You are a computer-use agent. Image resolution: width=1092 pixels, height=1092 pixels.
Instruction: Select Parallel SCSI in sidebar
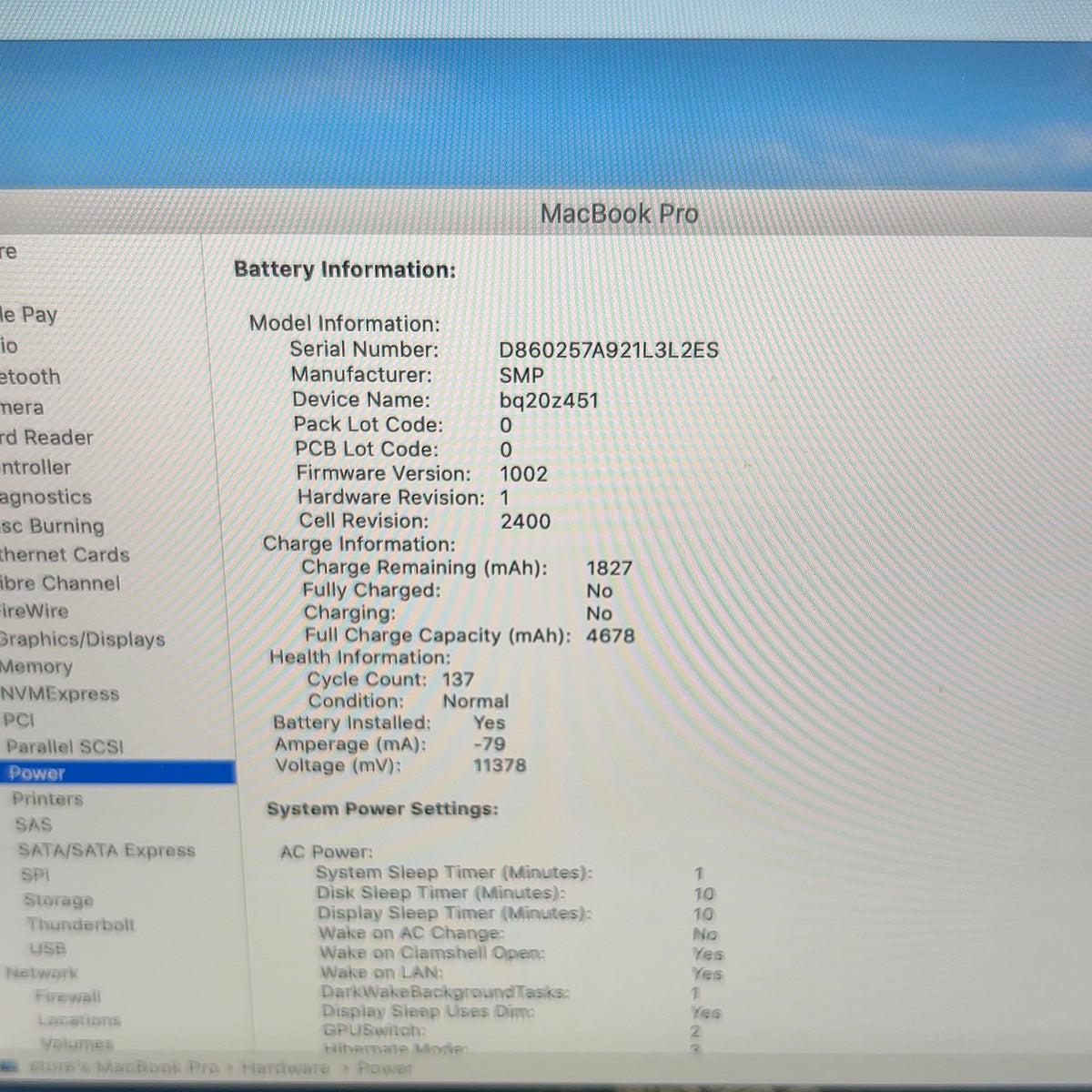[64, 747]
